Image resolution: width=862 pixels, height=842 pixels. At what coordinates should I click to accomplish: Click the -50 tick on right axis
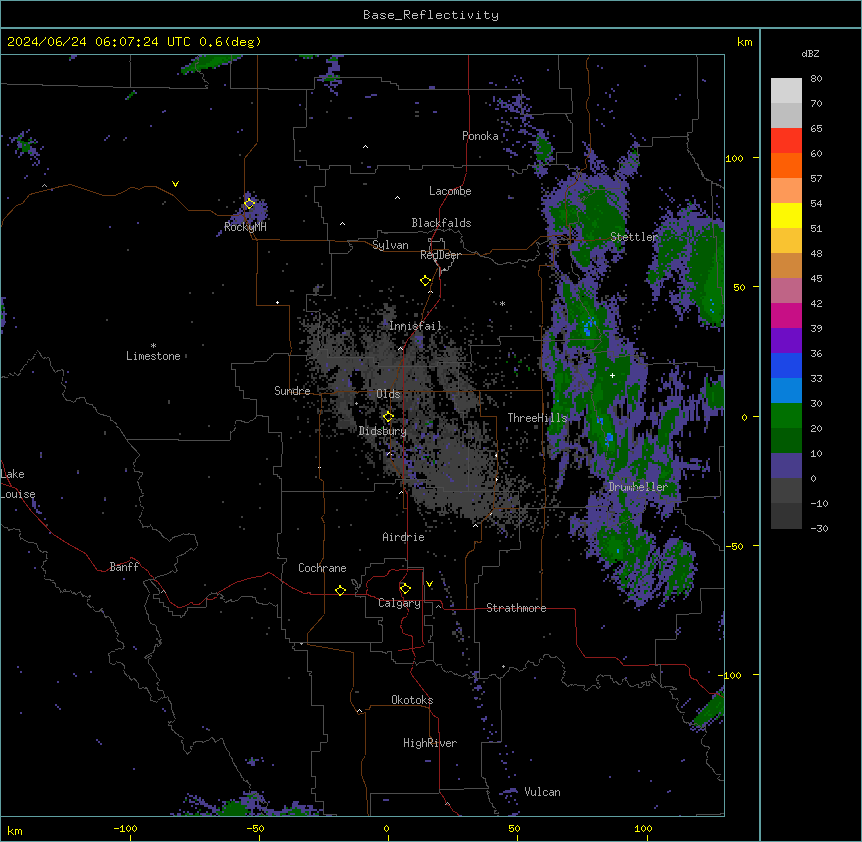(x=734, y=546)
